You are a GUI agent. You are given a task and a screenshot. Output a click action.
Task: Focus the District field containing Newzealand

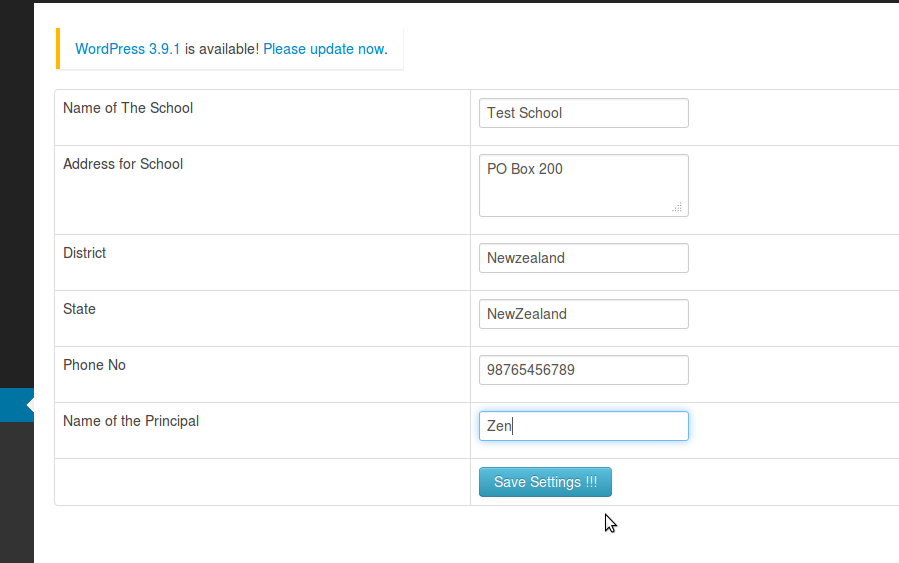click(583, 258)
